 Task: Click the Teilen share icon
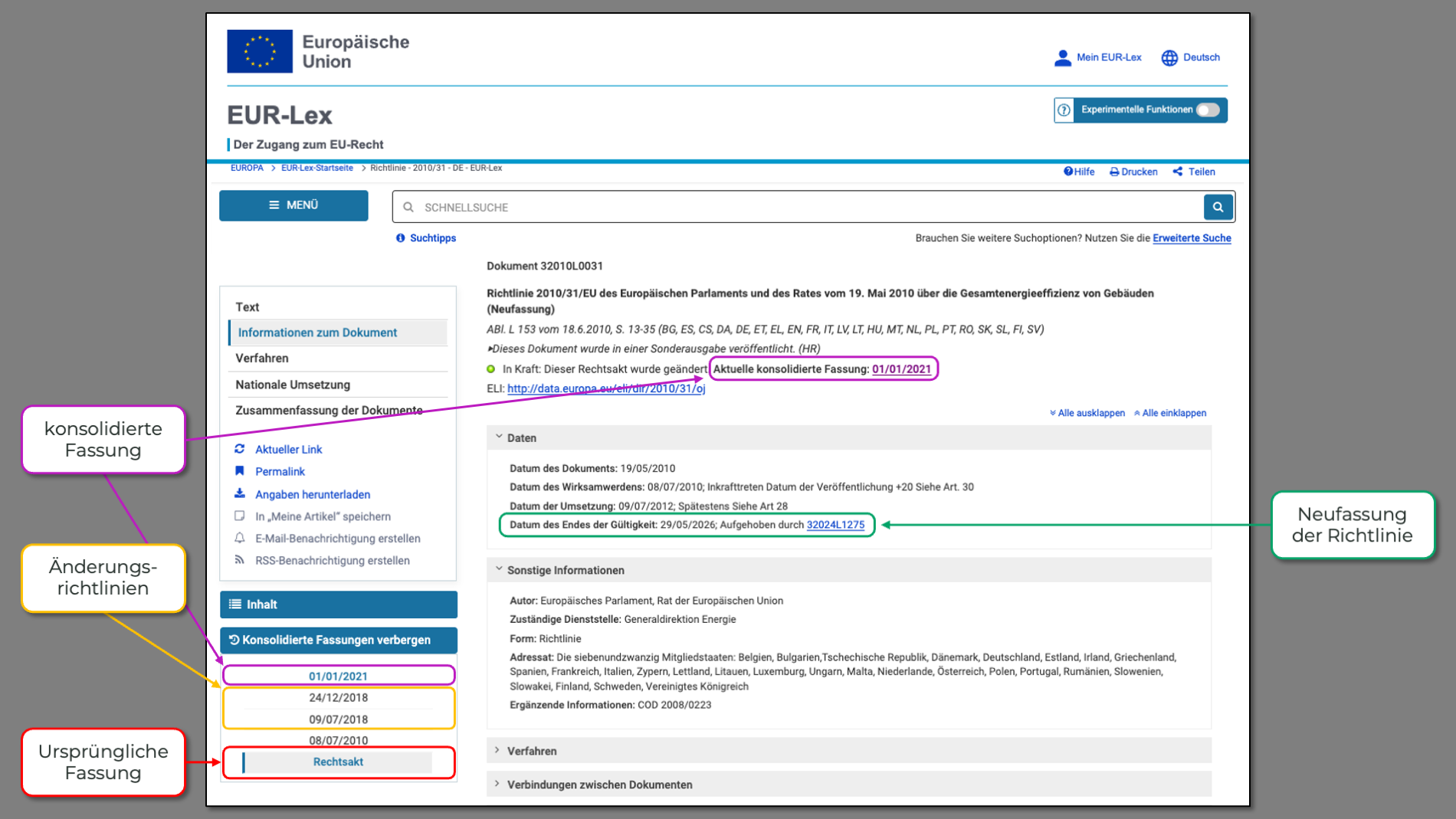[1178, 172]
